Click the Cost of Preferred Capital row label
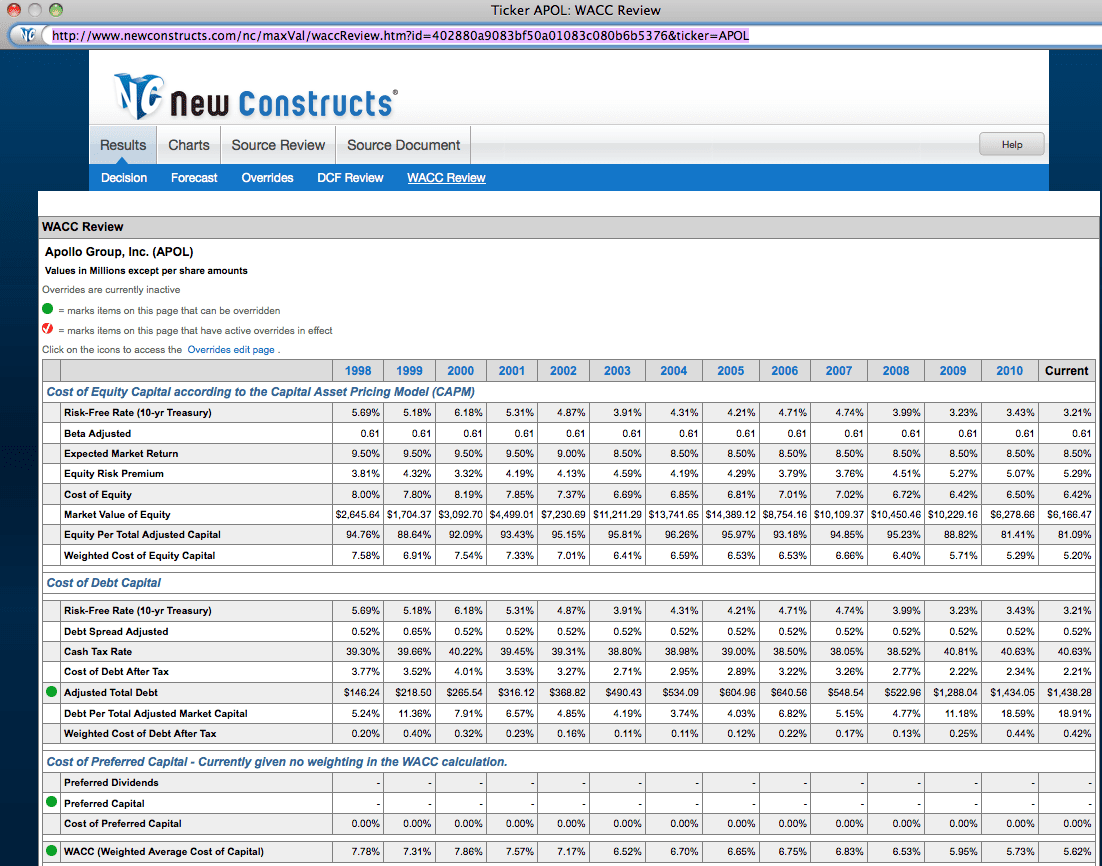1102x866 pixels. [122, 823]
